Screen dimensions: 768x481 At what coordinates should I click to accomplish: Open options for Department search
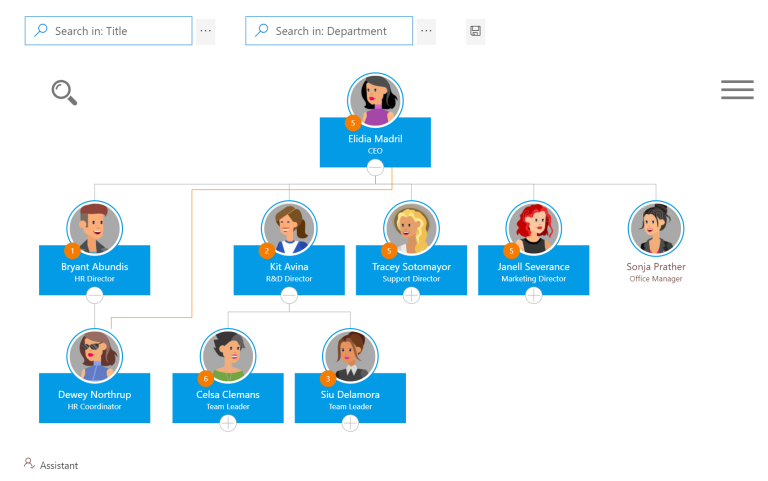[x=426, y=31]
